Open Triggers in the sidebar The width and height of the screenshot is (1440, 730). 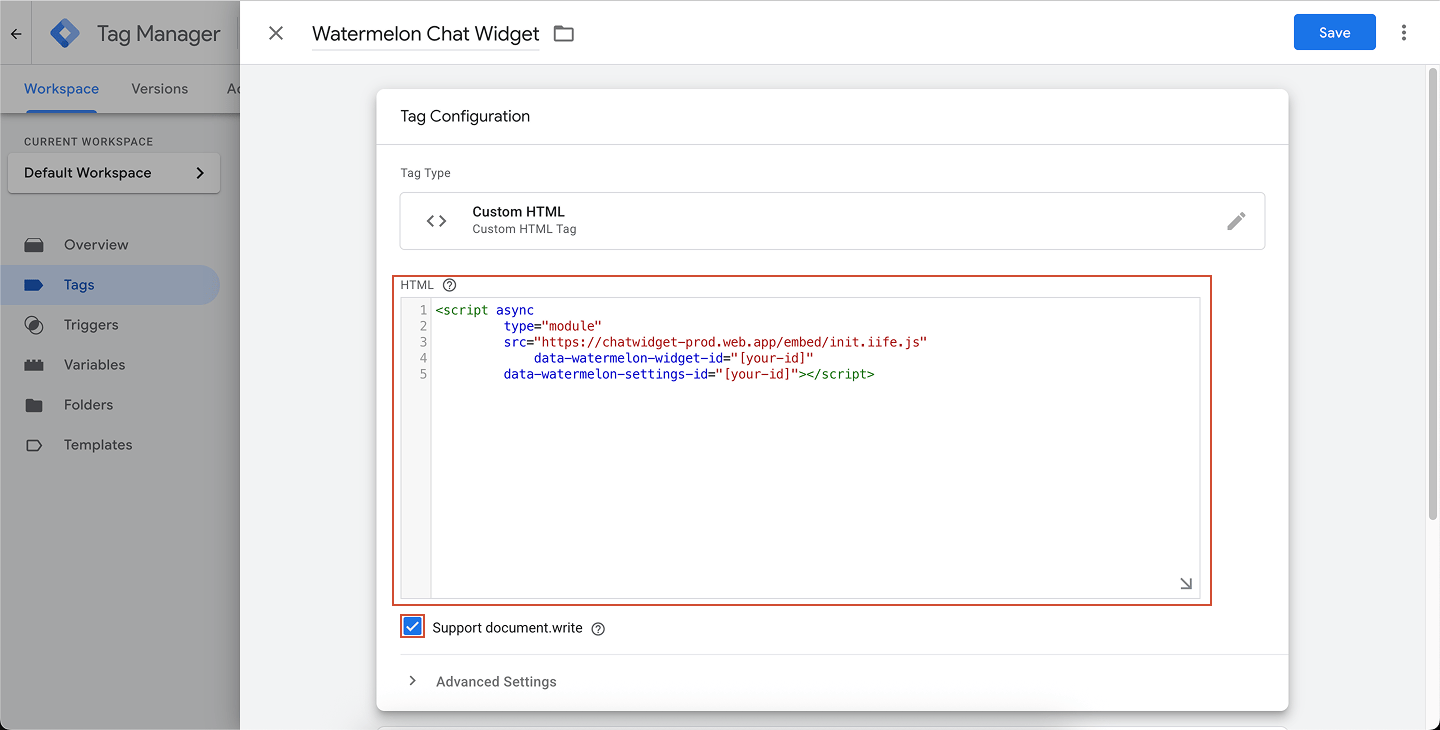[110, 324]
